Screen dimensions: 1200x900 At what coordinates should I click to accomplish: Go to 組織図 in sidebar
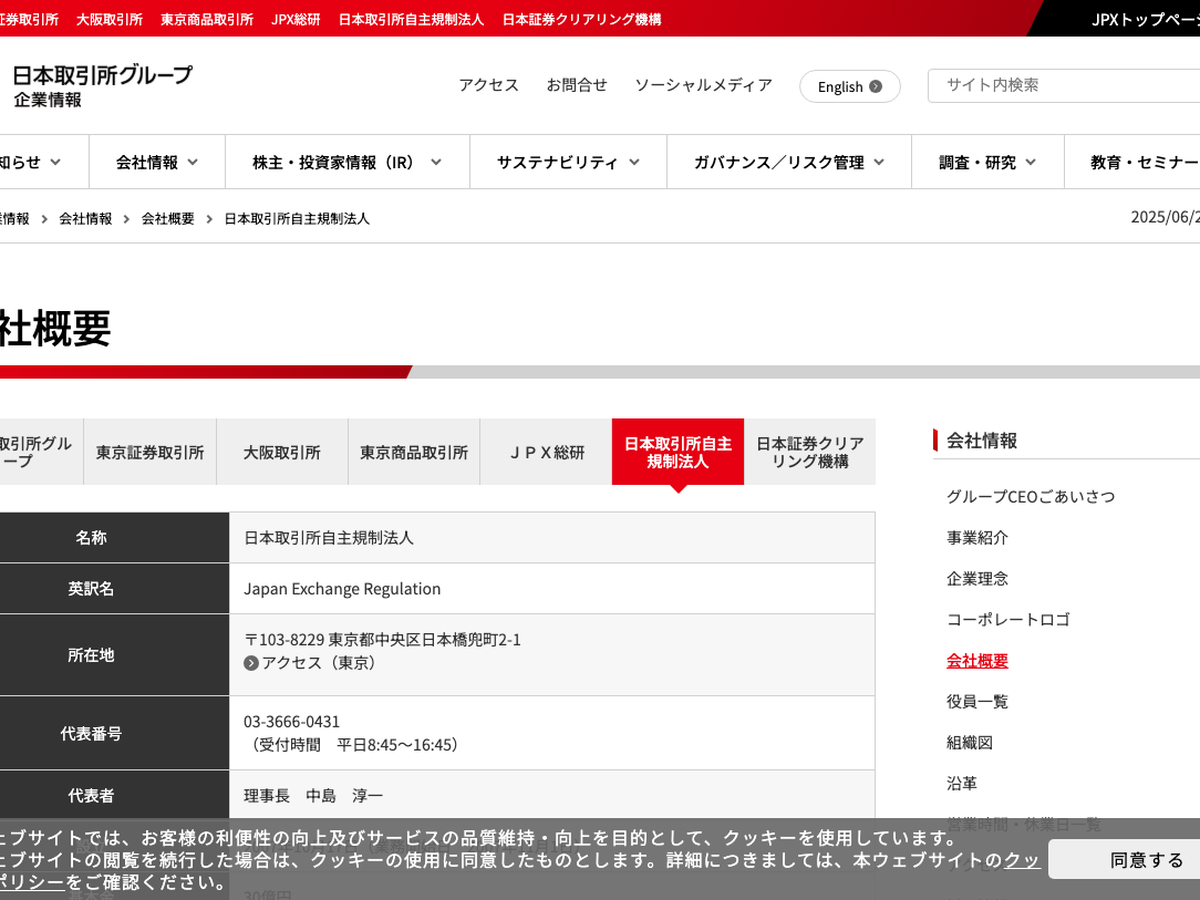(969, 743)
